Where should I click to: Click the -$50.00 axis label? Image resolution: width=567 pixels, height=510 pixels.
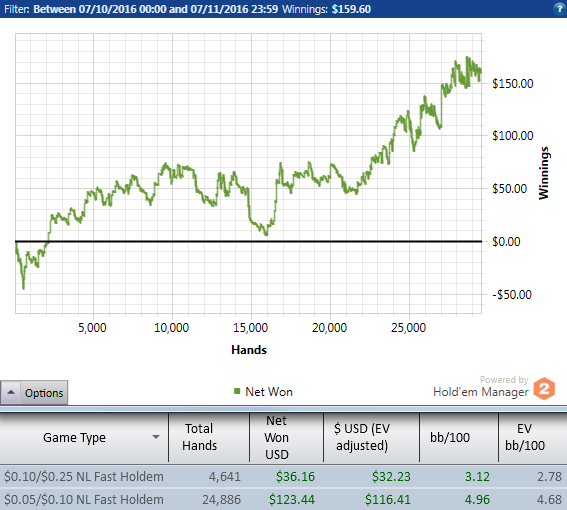512,294
